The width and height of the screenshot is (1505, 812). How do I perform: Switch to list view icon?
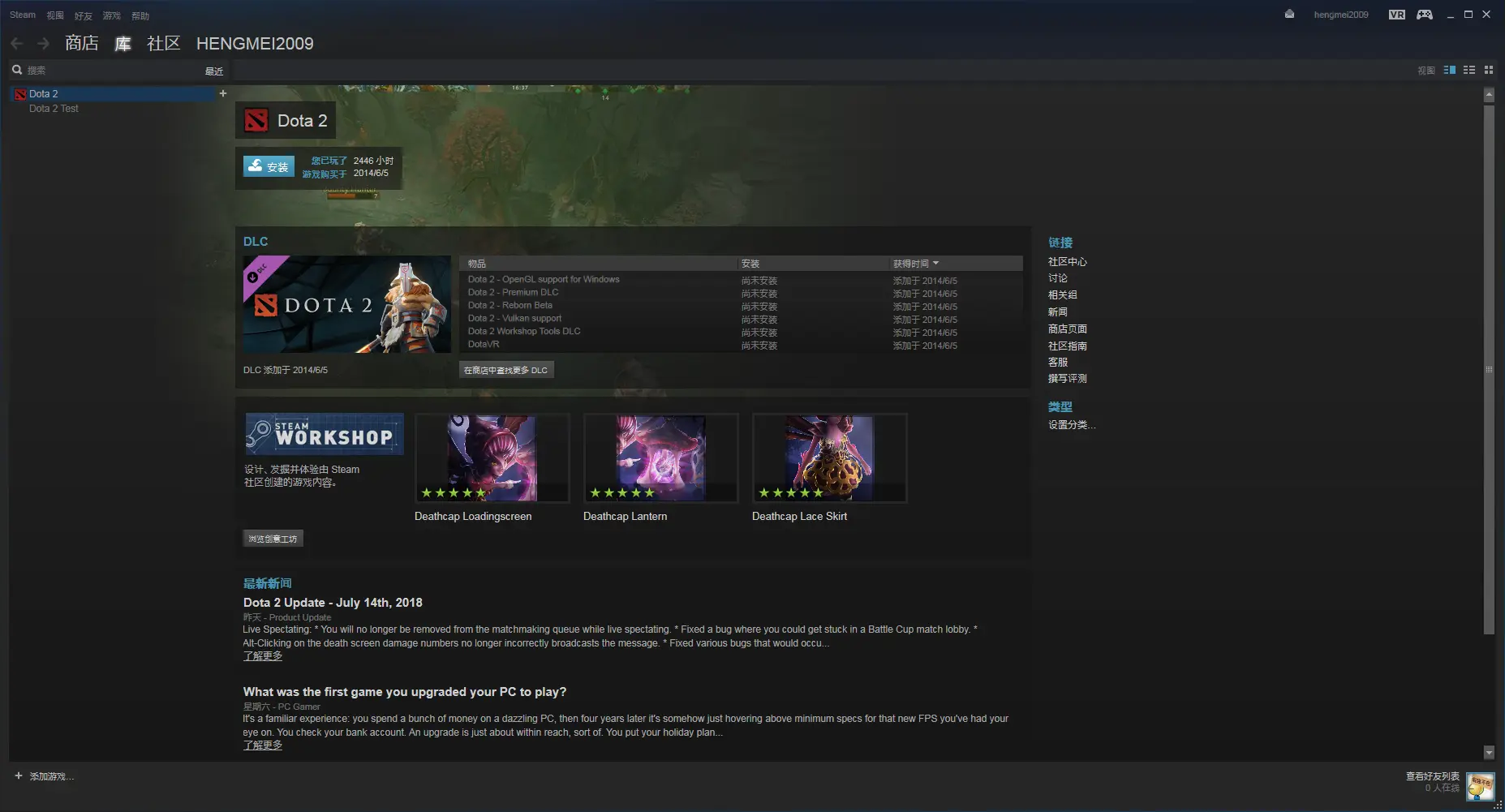point(1469,71)
